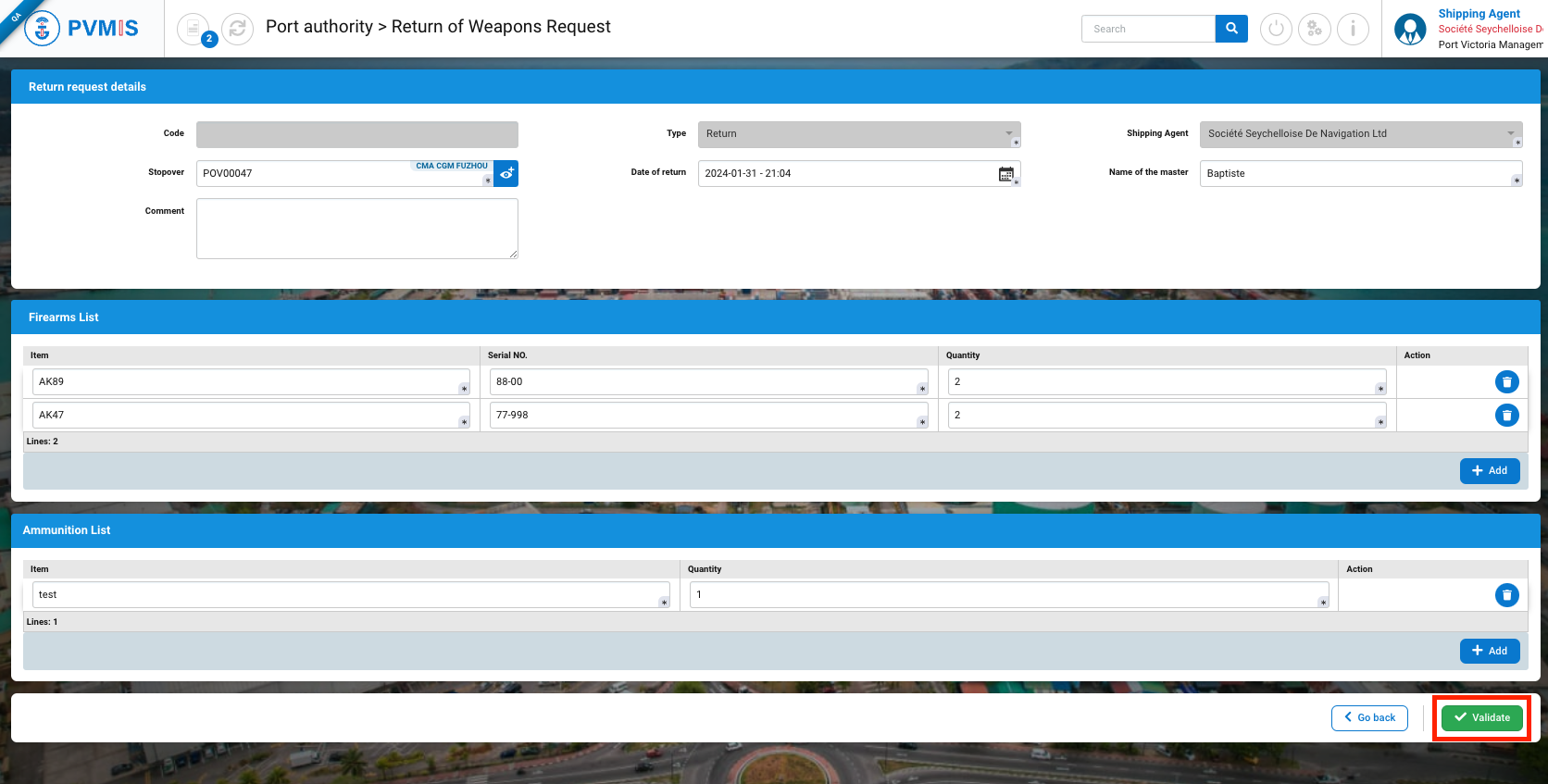The image size is (1548, 784).
Task: Open the date of return calendar picker
Action: [x=1005, y=174]
